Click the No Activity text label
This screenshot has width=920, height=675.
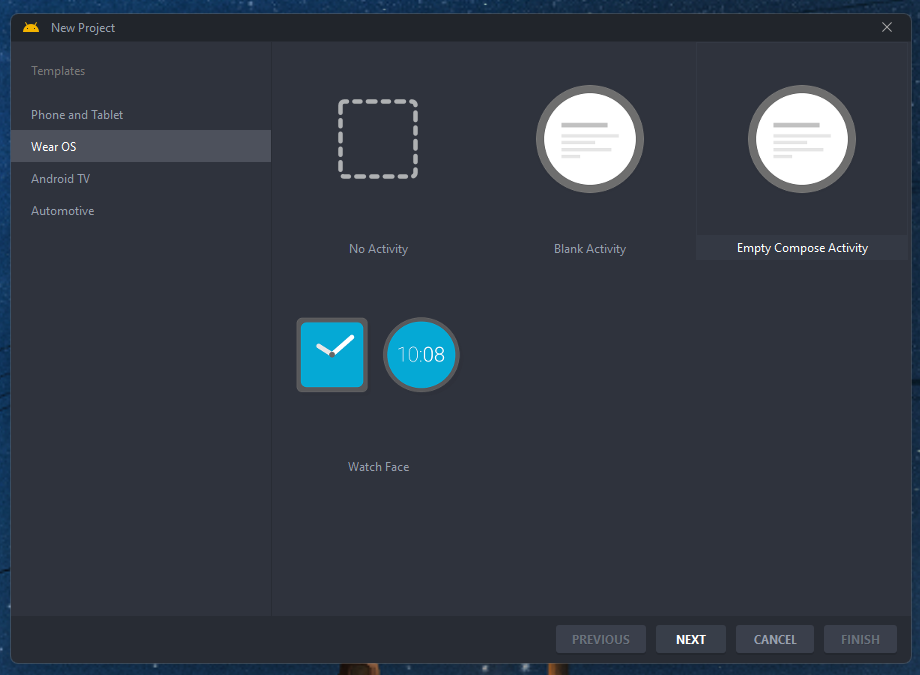tap(378, 249)
